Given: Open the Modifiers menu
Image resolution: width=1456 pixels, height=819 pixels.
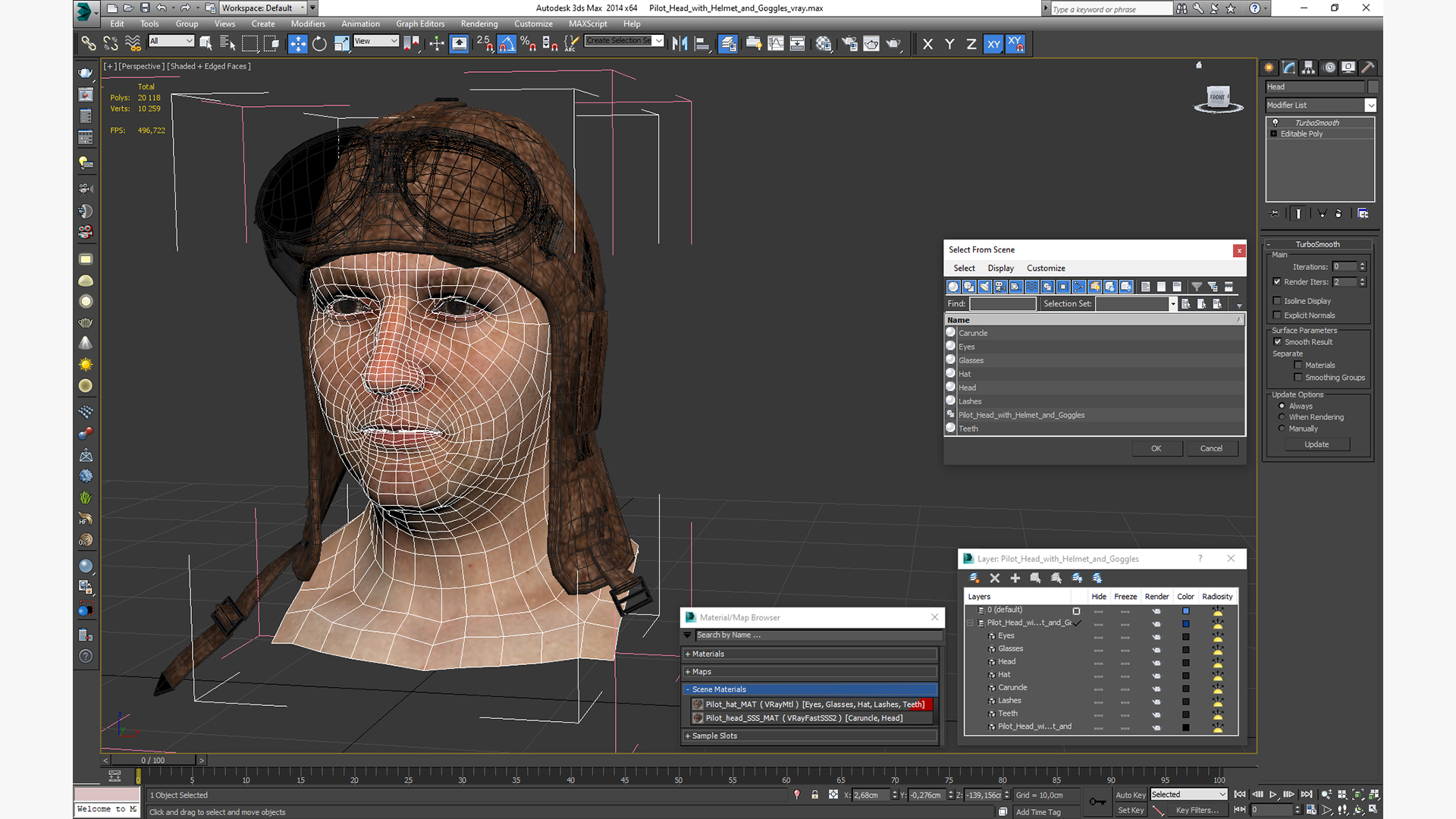Looking at the screenshot, I should [308, 24].
